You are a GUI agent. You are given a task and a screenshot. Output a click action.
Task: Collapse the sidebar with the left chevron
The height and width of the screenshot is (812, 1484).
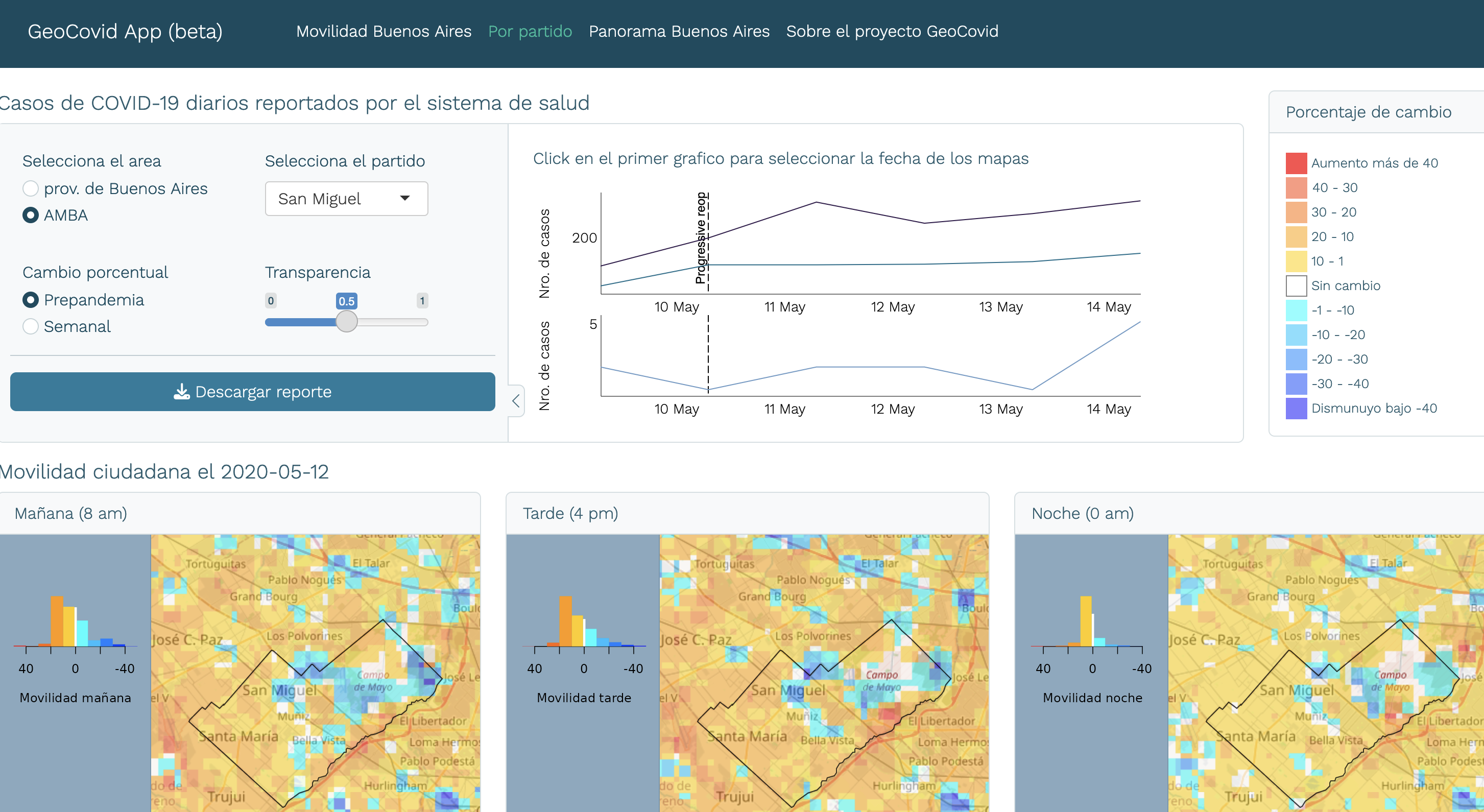pyautogui.click(x=516, y=400)
